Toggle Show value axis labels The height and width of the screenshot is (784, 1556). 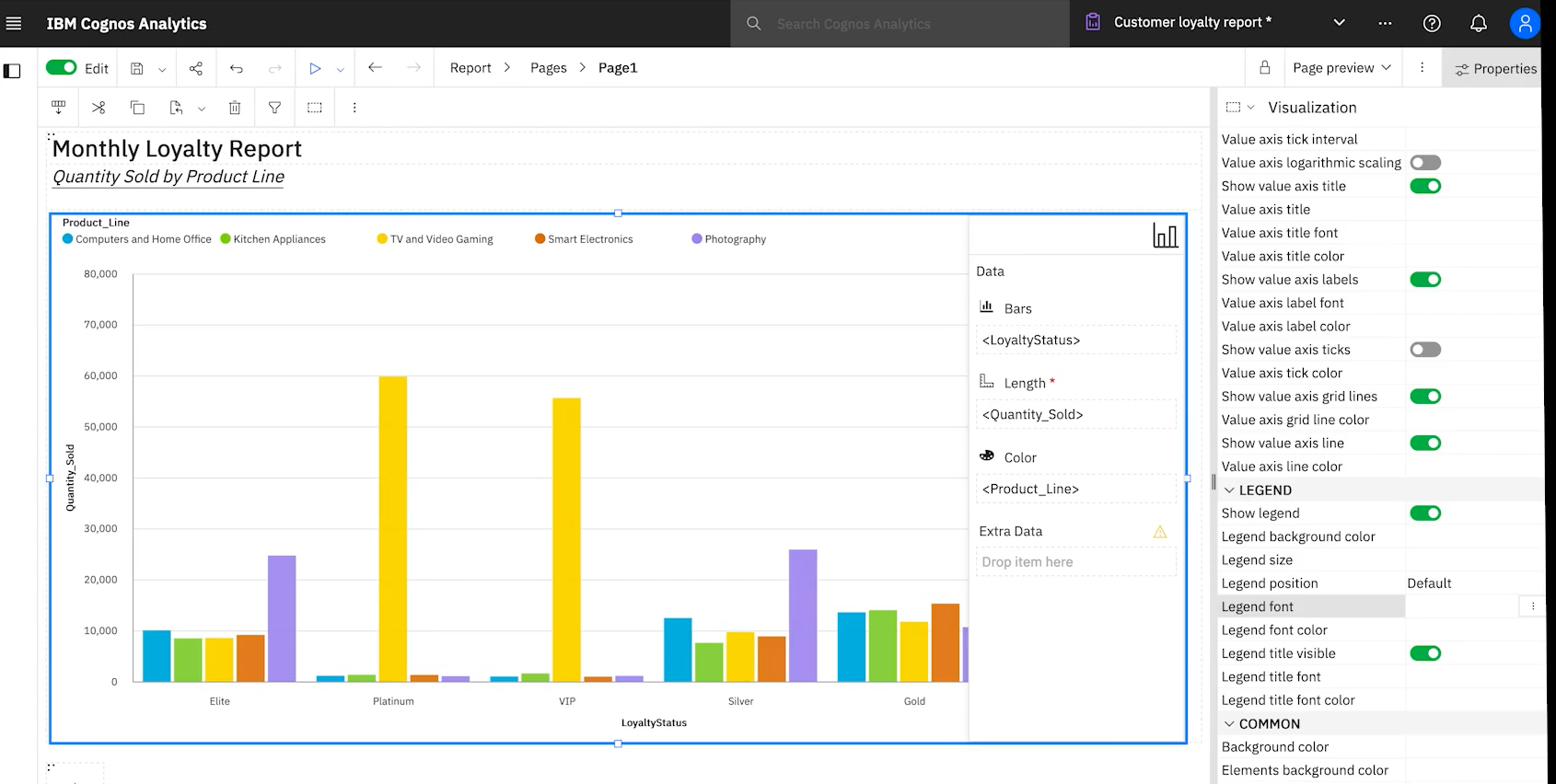(x=1425, y=280)
